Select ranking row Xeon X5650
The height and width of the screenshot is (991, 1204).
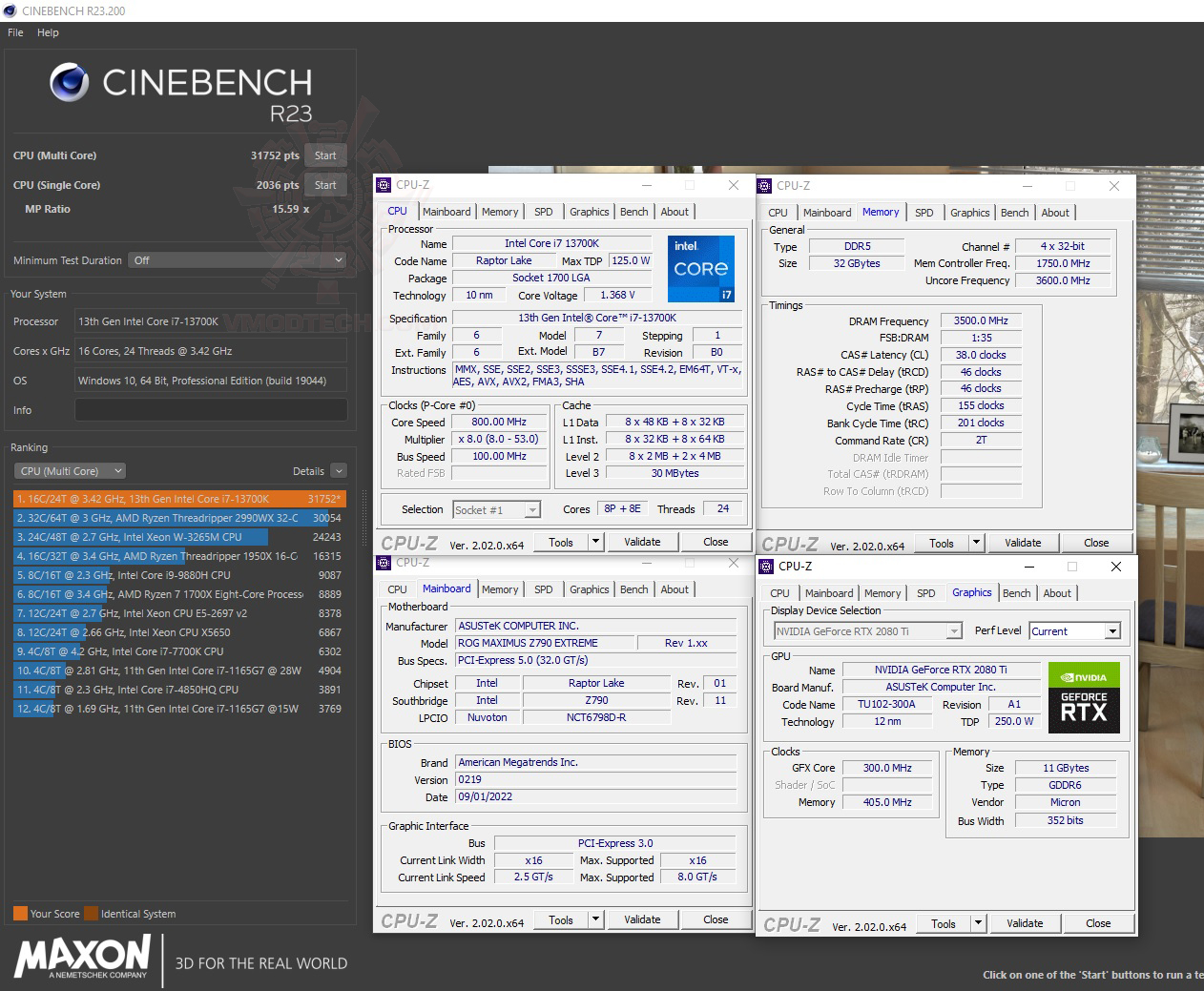tap(179, 632)
